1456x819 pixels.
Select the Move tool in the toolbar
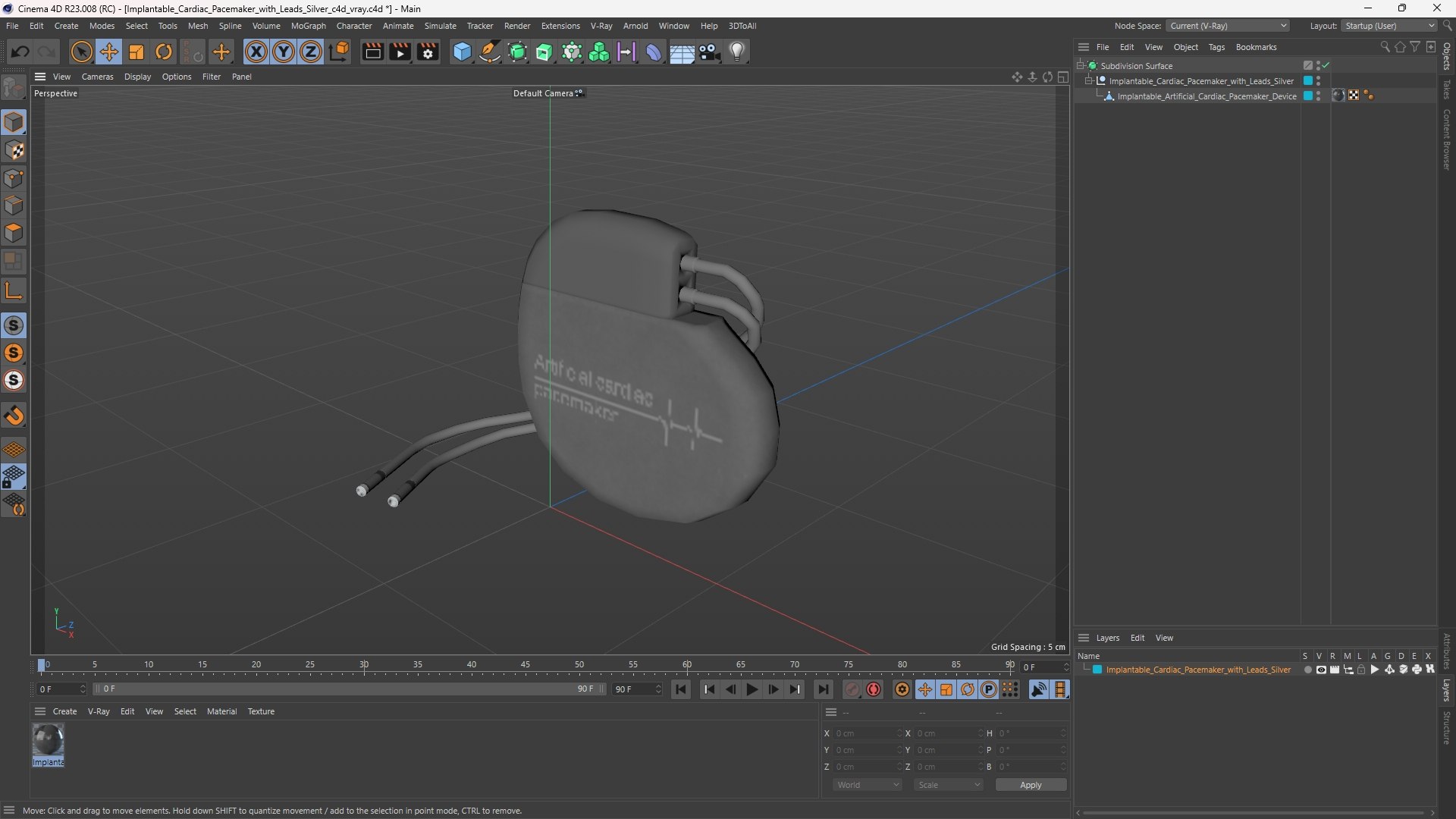(x=109, y=52)
